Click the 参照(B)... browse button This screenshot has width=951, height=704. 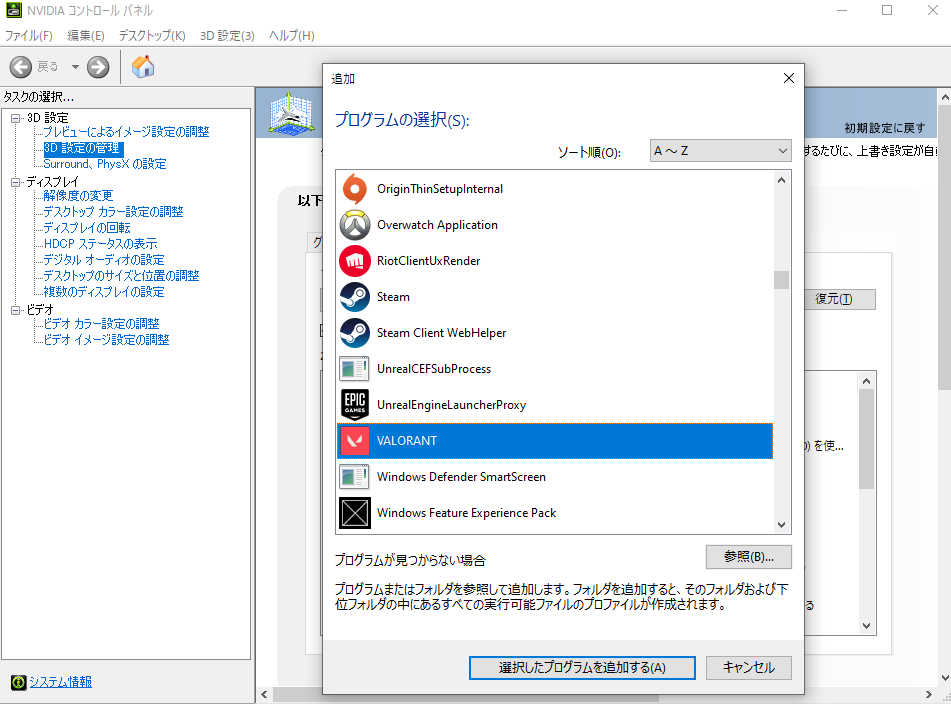pos(749,557)
